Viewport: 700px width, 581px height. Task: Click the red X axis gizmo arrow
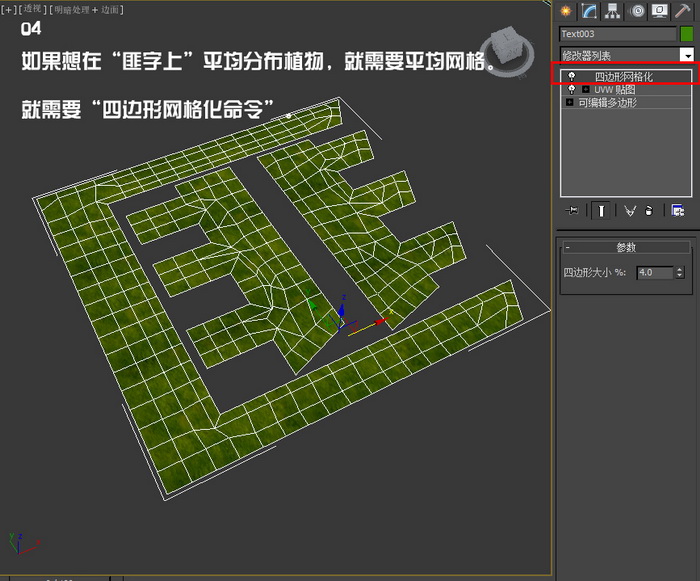(x=381, y=321)
